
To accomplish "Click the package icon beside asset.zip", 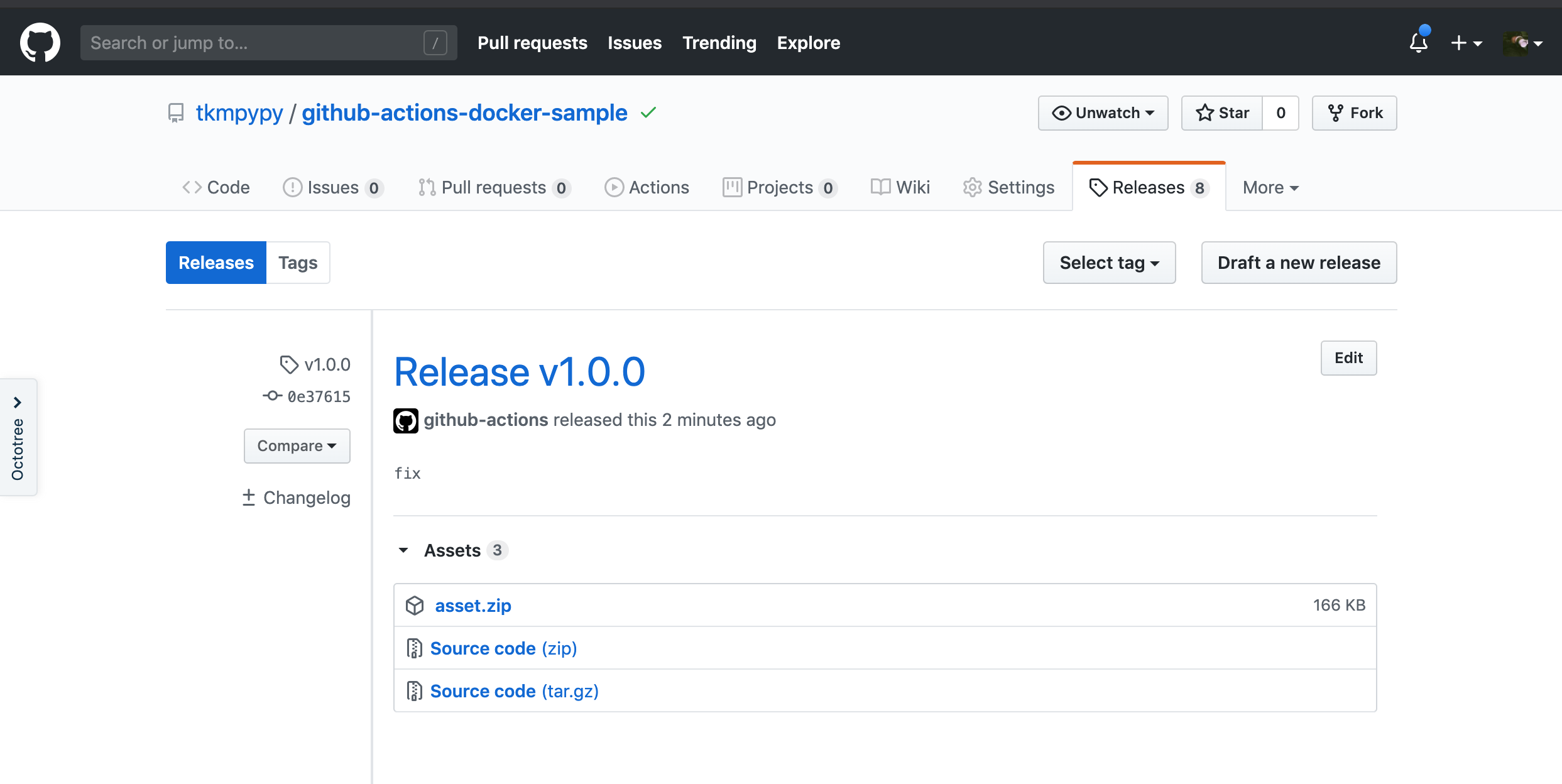I will pos(415,606).
